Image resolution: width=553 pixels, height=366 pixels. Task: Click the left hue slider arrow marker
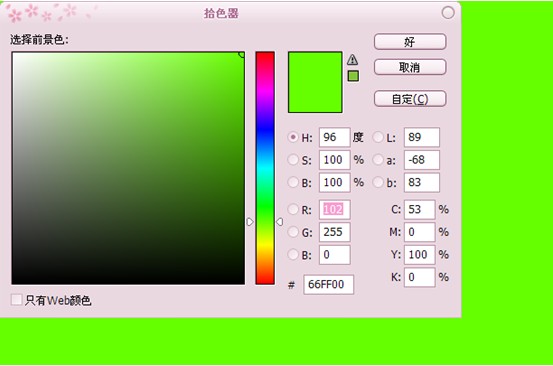pyautogui.click(x=250, y=222)
